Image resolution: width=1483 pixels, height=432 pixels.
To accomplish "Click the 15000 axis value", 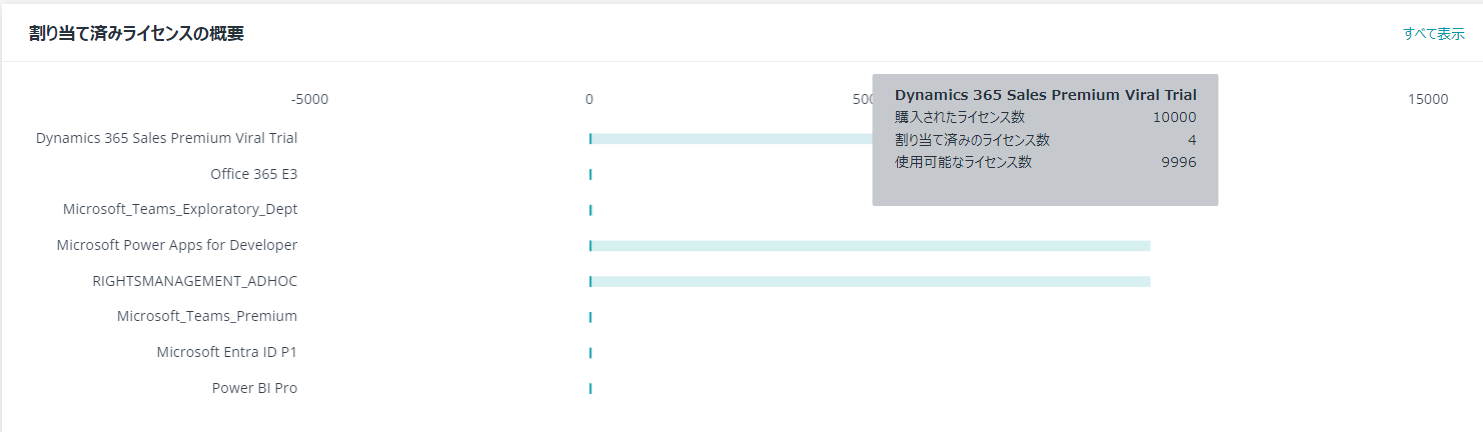I will pyautogui.click(x=1428, y=99).
